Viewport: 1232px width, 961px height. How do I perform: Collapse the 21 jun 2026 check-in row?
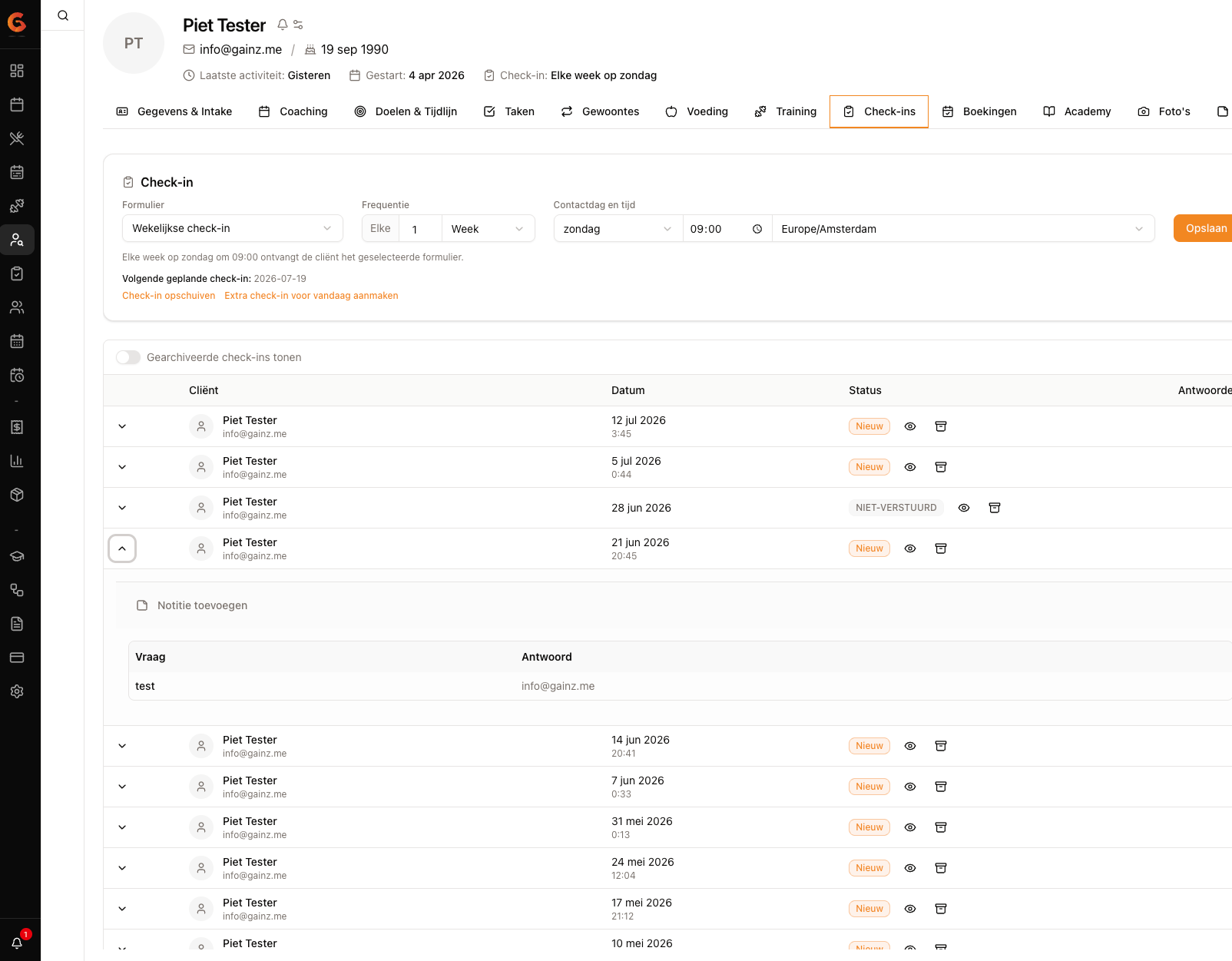pyautogui.click(x=122, y=548)
